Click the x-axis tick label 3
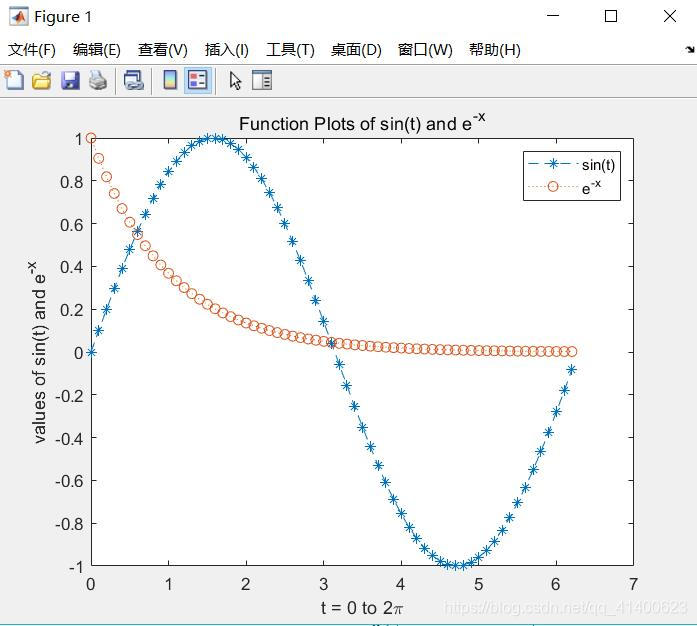 [323, 584]
